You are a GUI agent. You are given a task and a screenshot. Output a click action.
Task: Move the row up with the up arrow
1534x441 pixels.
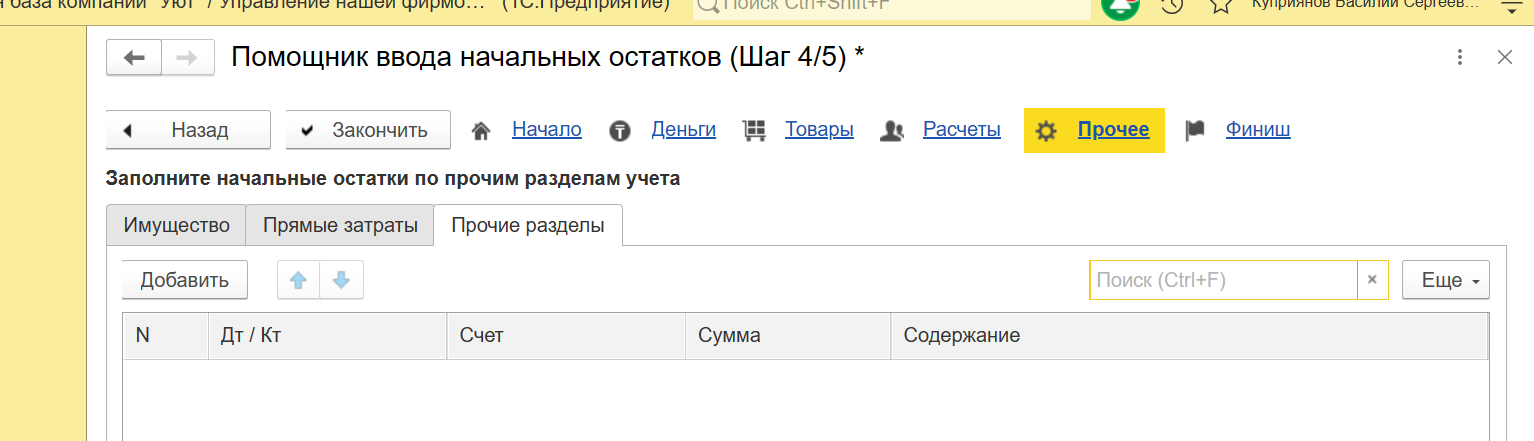[x=298, y=281]
